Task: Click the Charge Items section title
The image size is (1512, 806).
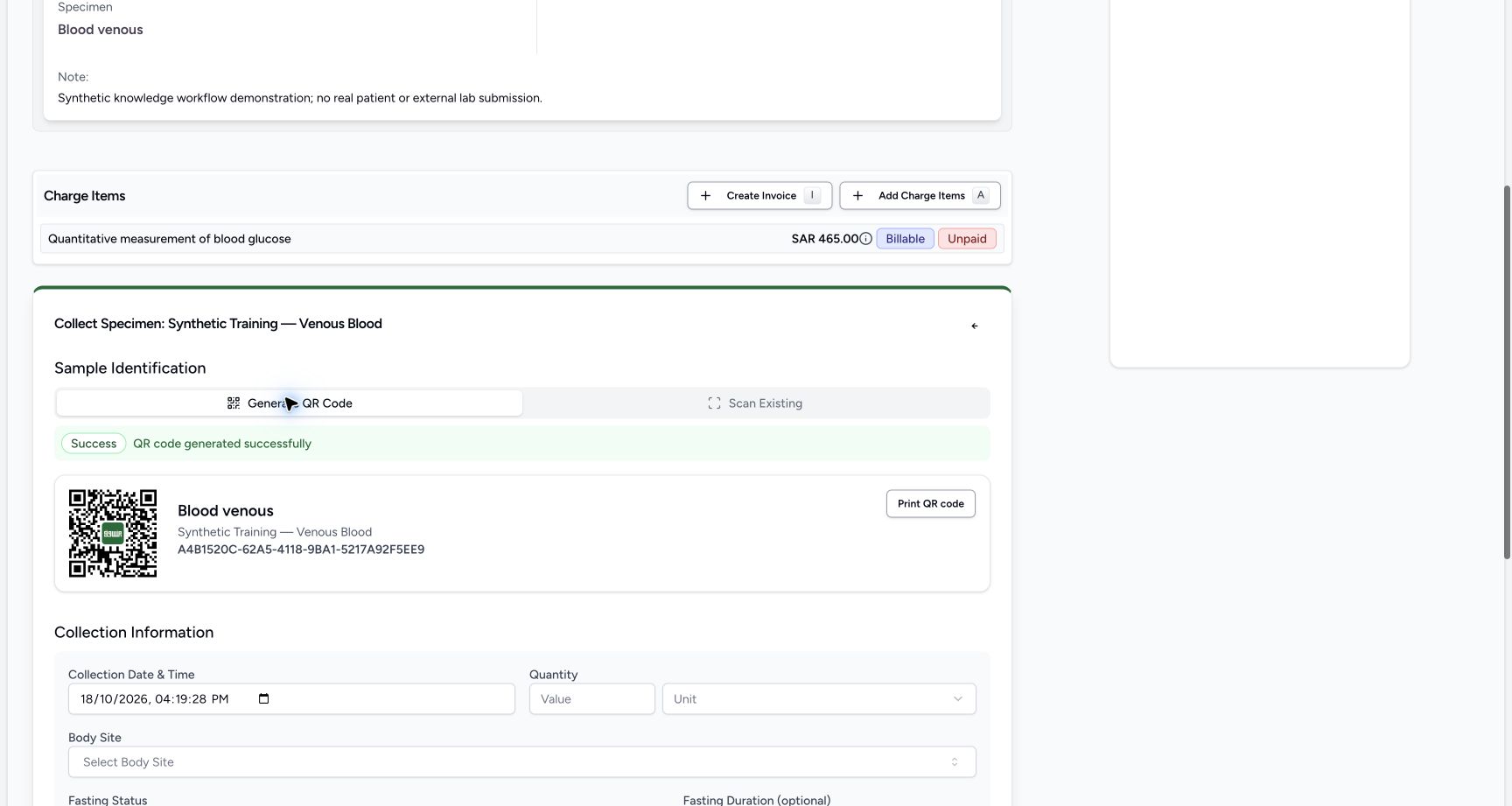Action: click(85, 196)
